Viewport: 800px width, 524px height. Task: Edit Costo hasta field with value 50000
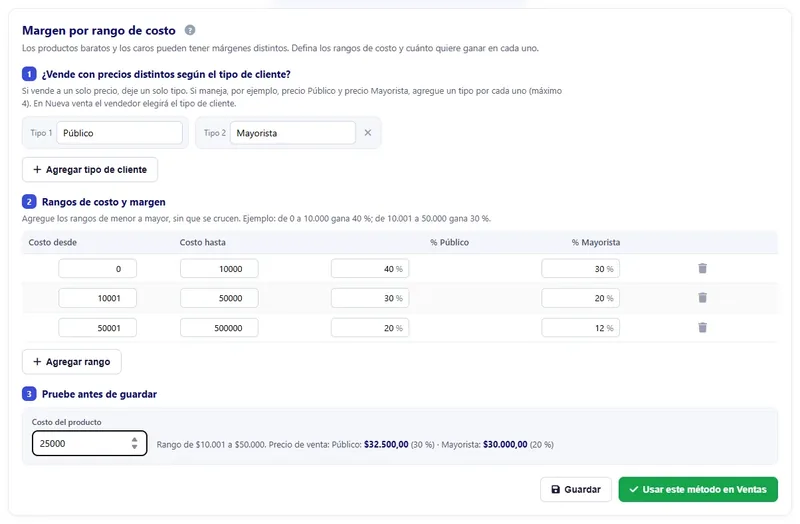point(219,298)
